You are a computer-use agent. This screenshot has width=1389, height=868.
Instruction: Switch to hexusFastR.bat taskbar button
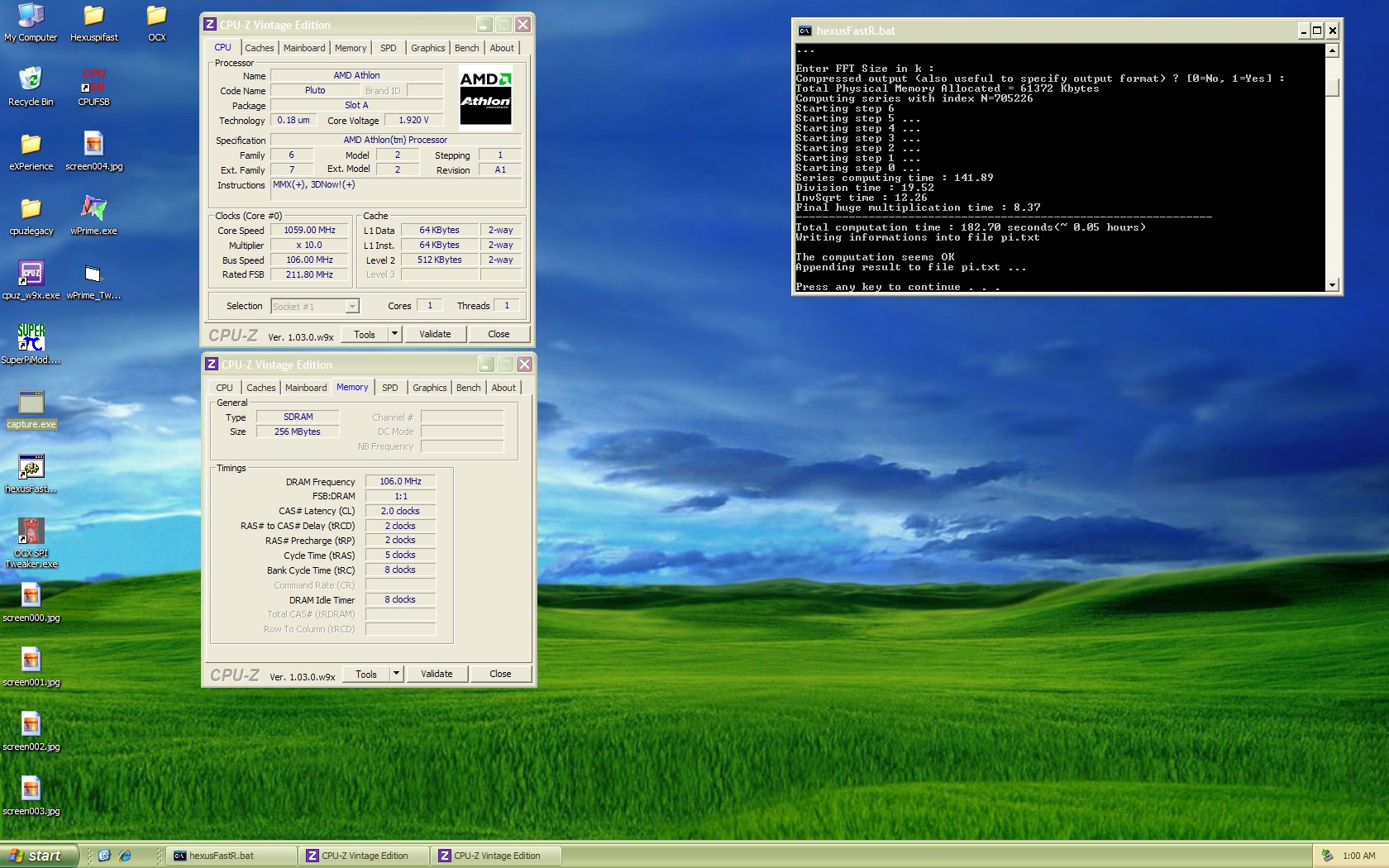pyautogui.click(x=231, y=856)
